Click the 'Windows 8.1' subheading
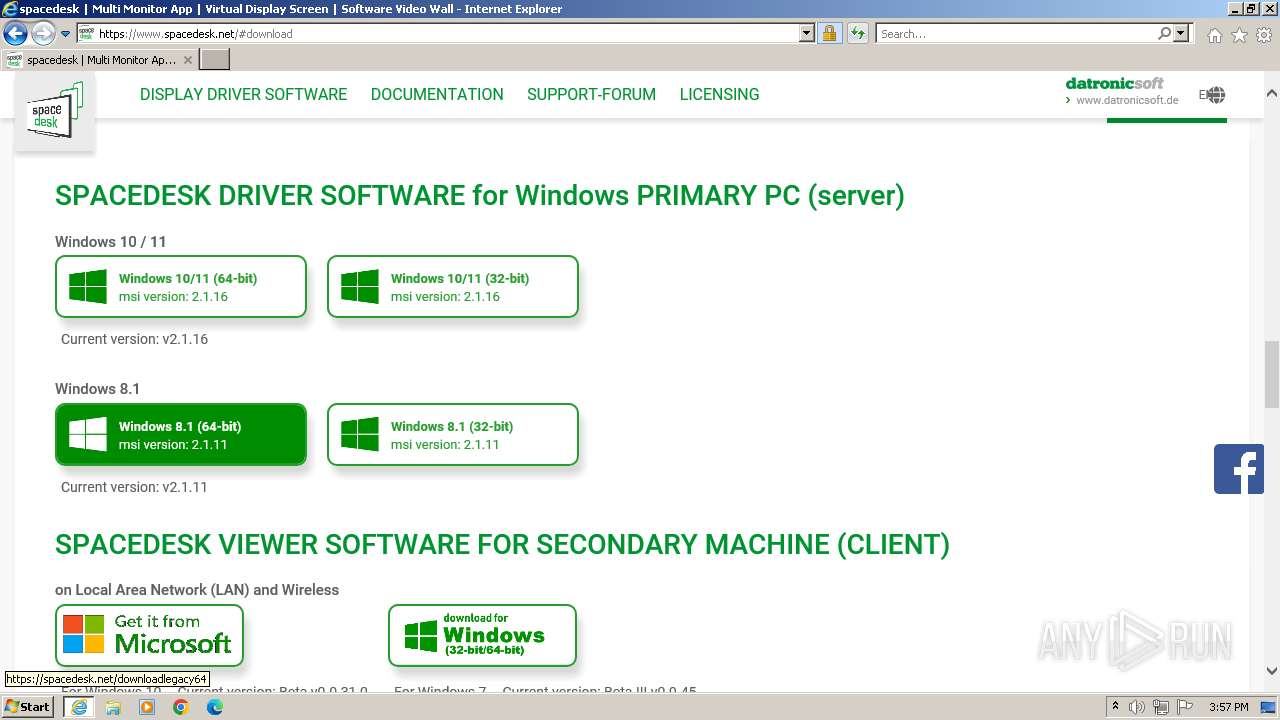The width and height of the screenshot is (1280, 720). click(x=97, y=389)
